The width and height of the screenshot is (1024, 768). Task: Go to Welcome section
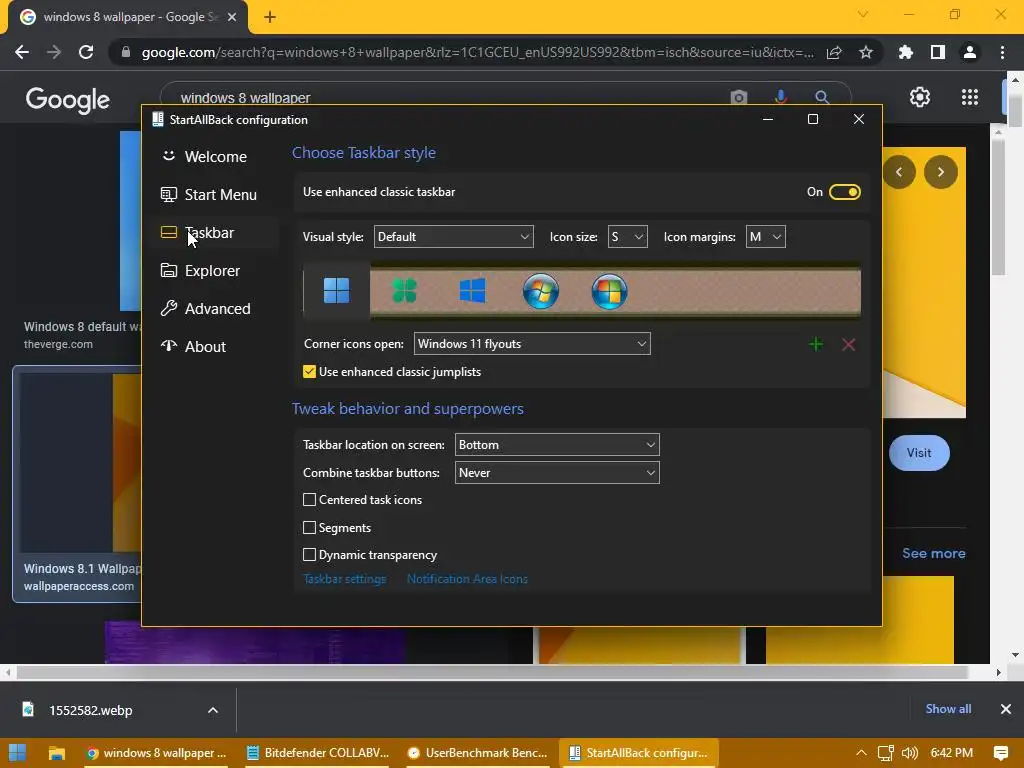(215, 157)
